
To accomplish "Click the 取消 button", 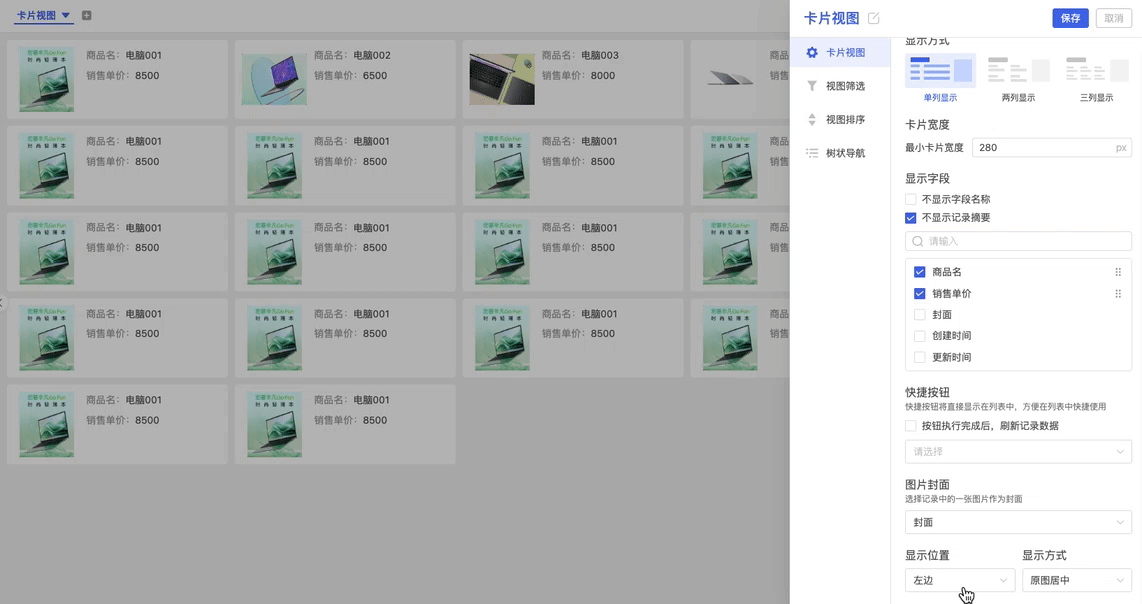I will [x=1114, y=18].
